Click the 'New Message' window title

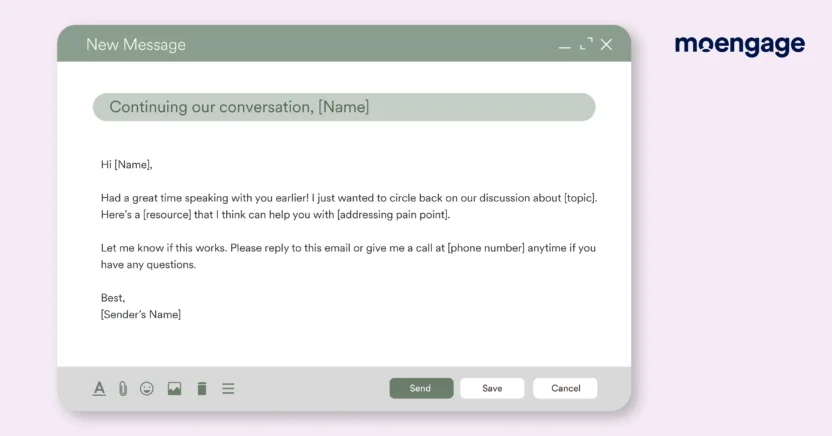coord(136,45)
